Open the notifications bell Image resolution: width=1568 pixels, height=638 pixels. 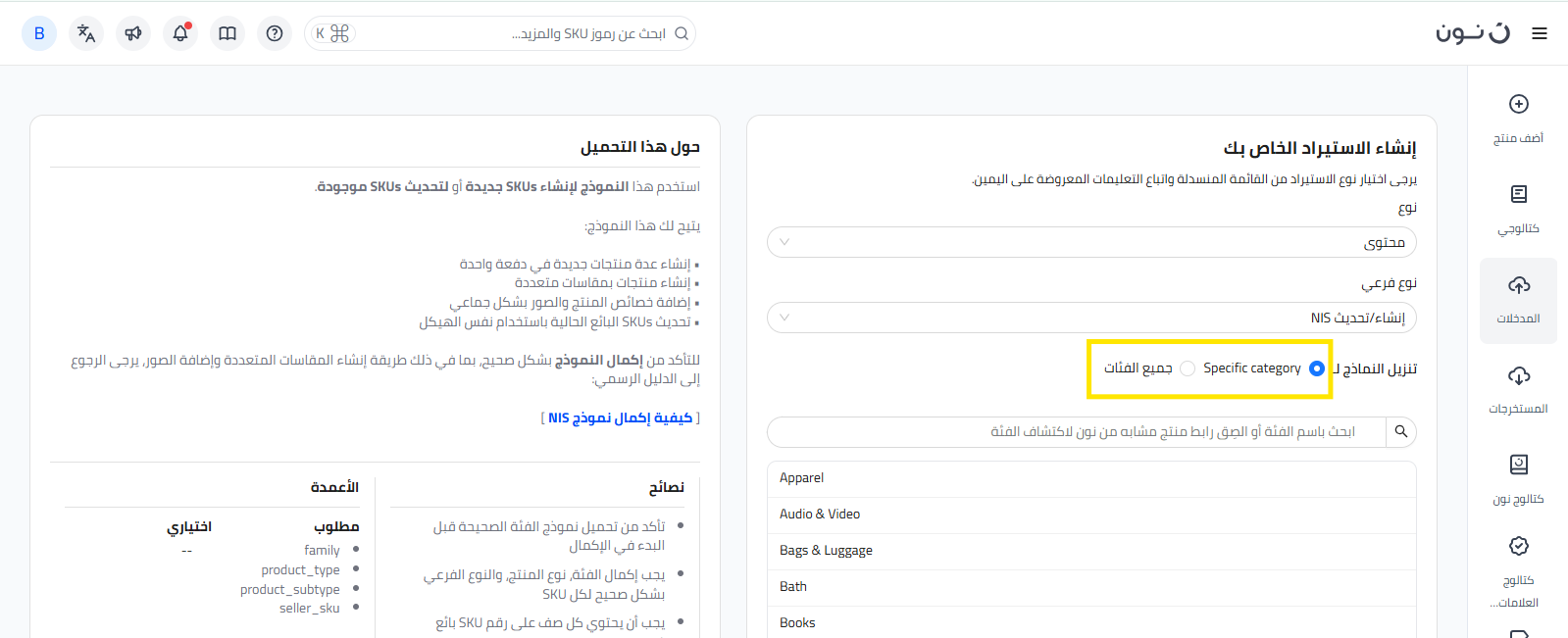[x=180, y=33]
